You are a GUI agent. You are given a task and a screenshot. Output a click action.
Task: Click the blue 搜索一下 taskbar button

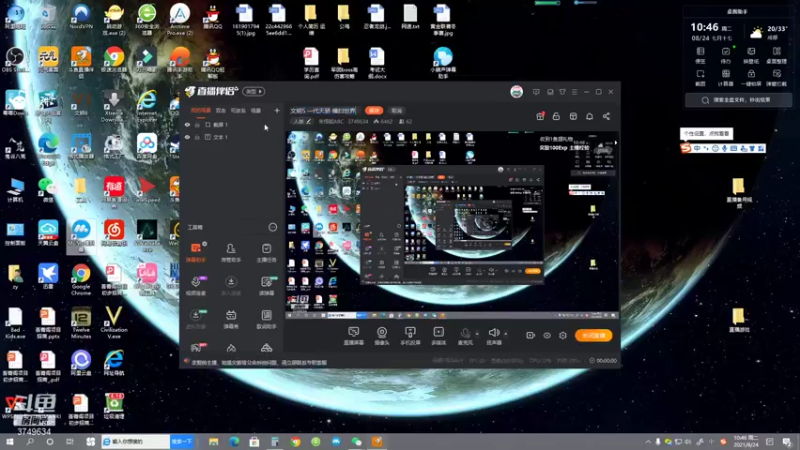coord(182,442)
